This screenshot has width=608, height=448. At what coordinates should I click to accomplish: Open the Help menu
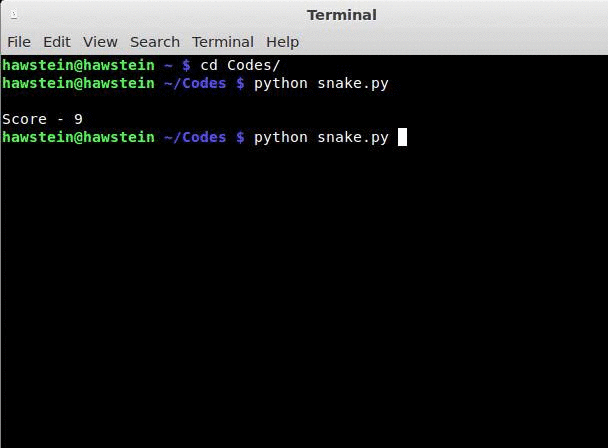283,42
